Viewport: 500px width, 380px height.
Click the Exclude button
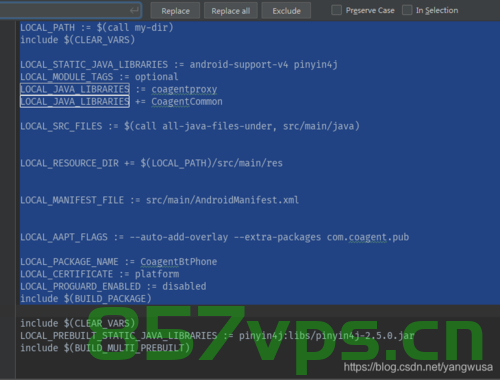[286, 11]
